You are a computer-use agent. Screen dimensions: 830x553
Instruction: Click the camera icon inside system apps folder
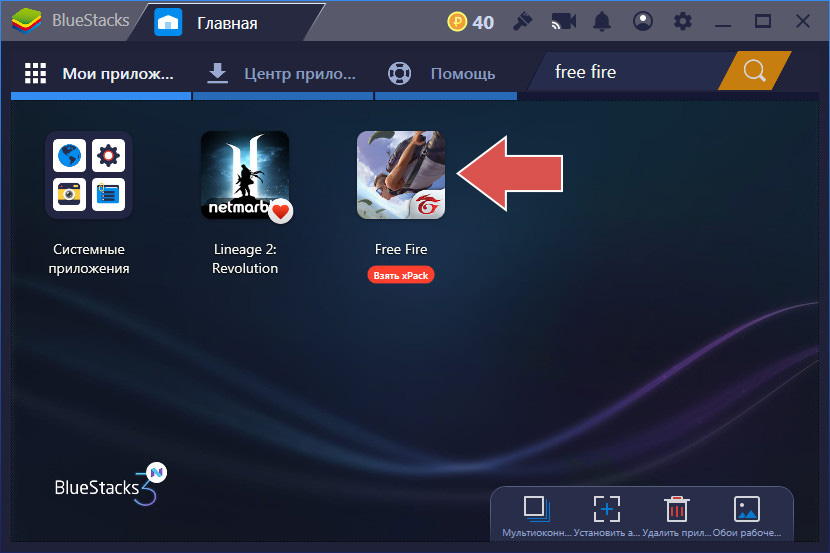pyautogui.click(x=69, y=194)
